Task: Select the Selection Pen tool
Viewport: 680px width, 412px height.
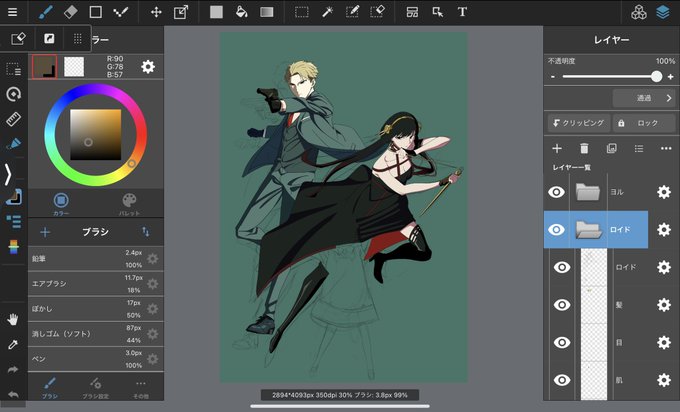Action: (352, 12)
